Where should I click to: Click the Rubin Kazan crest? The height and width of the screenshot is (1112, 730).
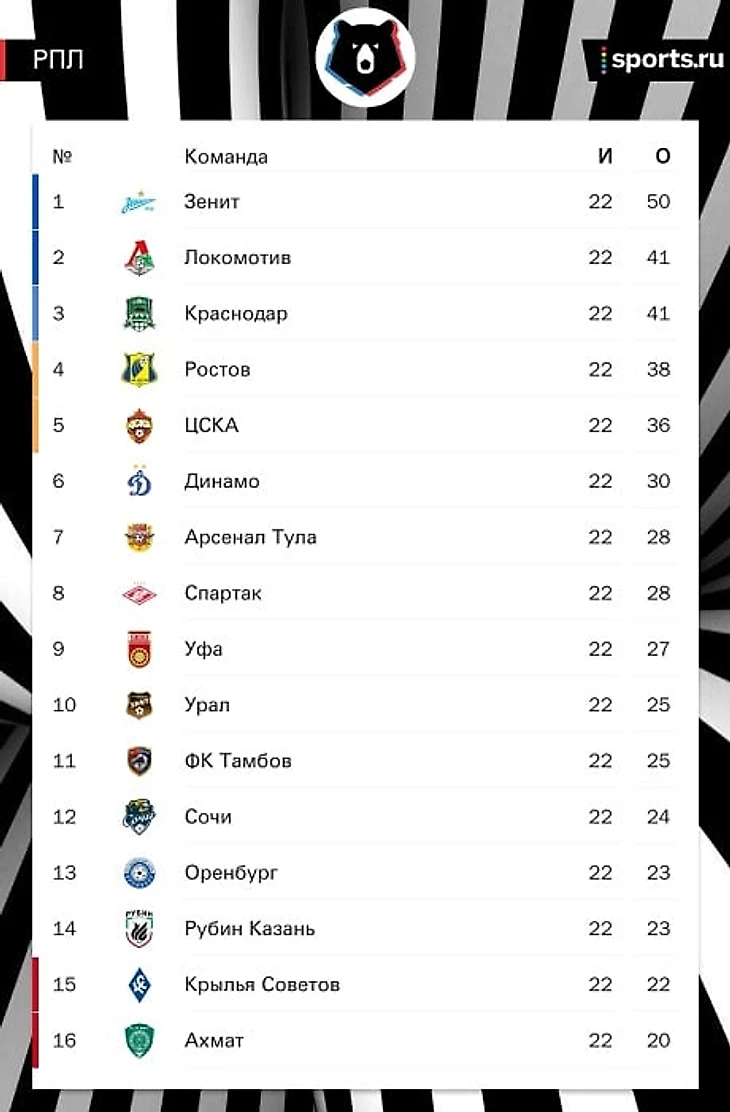(139, 929)
